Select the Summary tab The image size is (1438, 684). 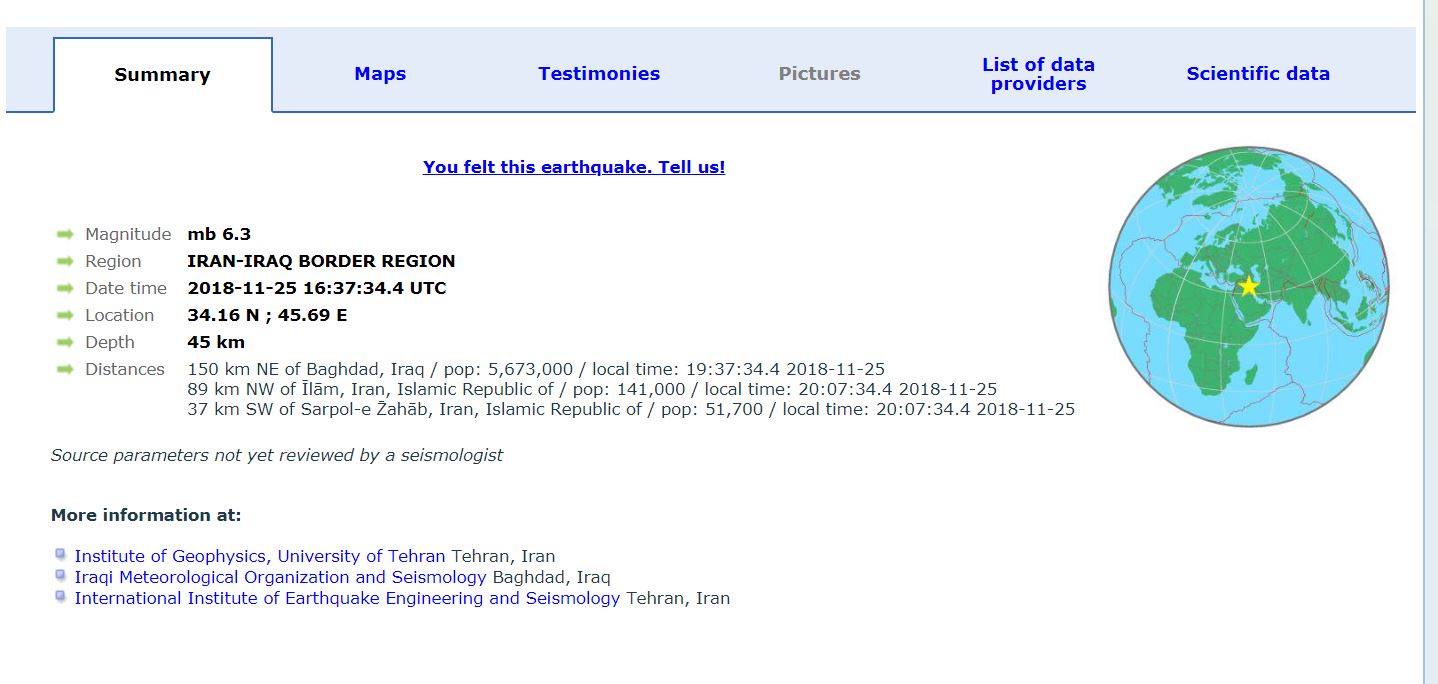point(162,75)
